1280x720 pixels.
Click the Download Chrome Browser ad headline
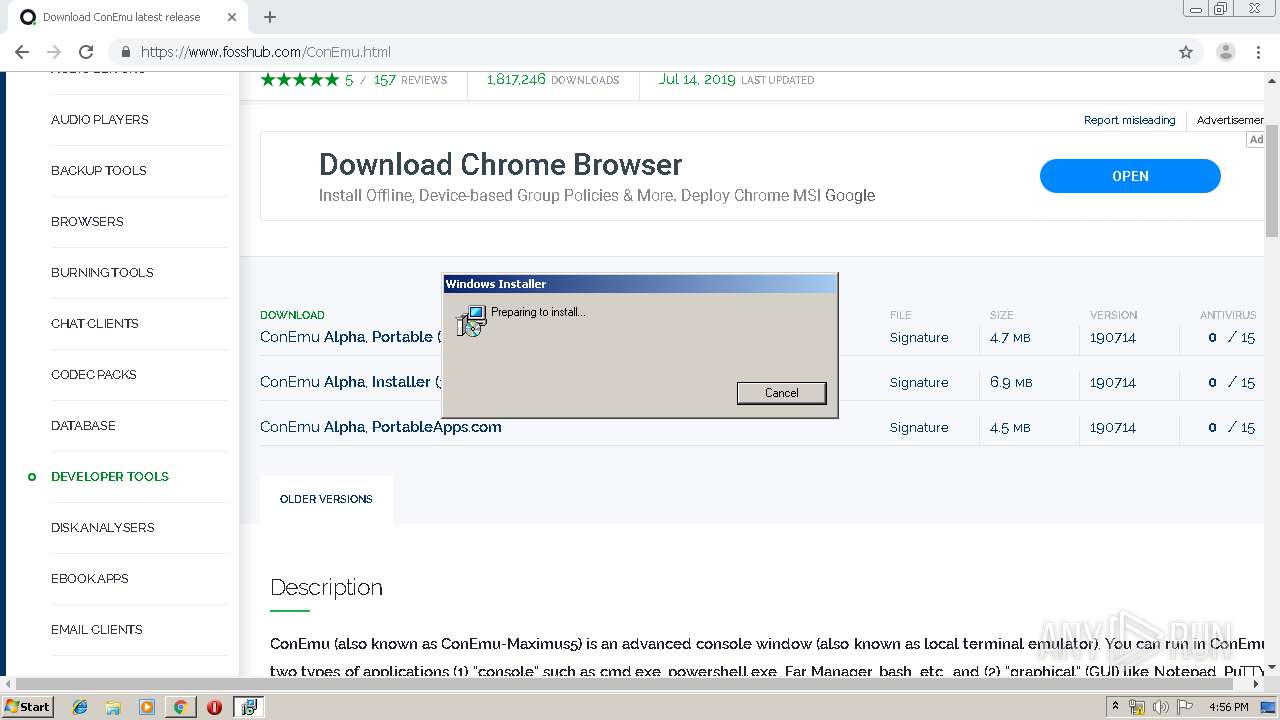(500, 164)
